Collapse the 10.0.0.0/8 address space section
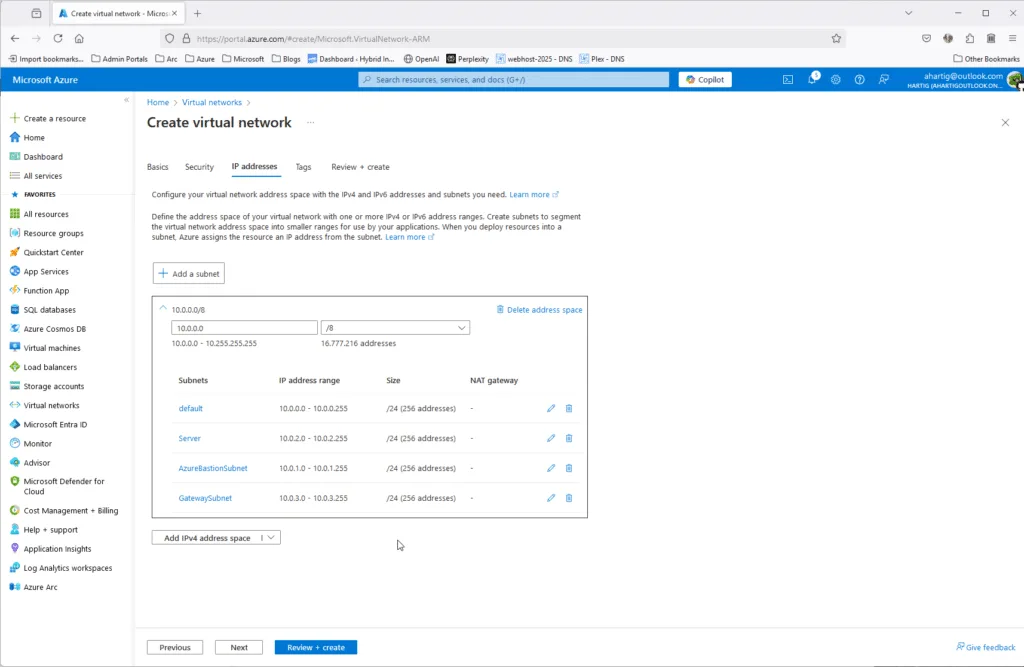The height and width of the screenshot is (667, 1024). point(162,308)
